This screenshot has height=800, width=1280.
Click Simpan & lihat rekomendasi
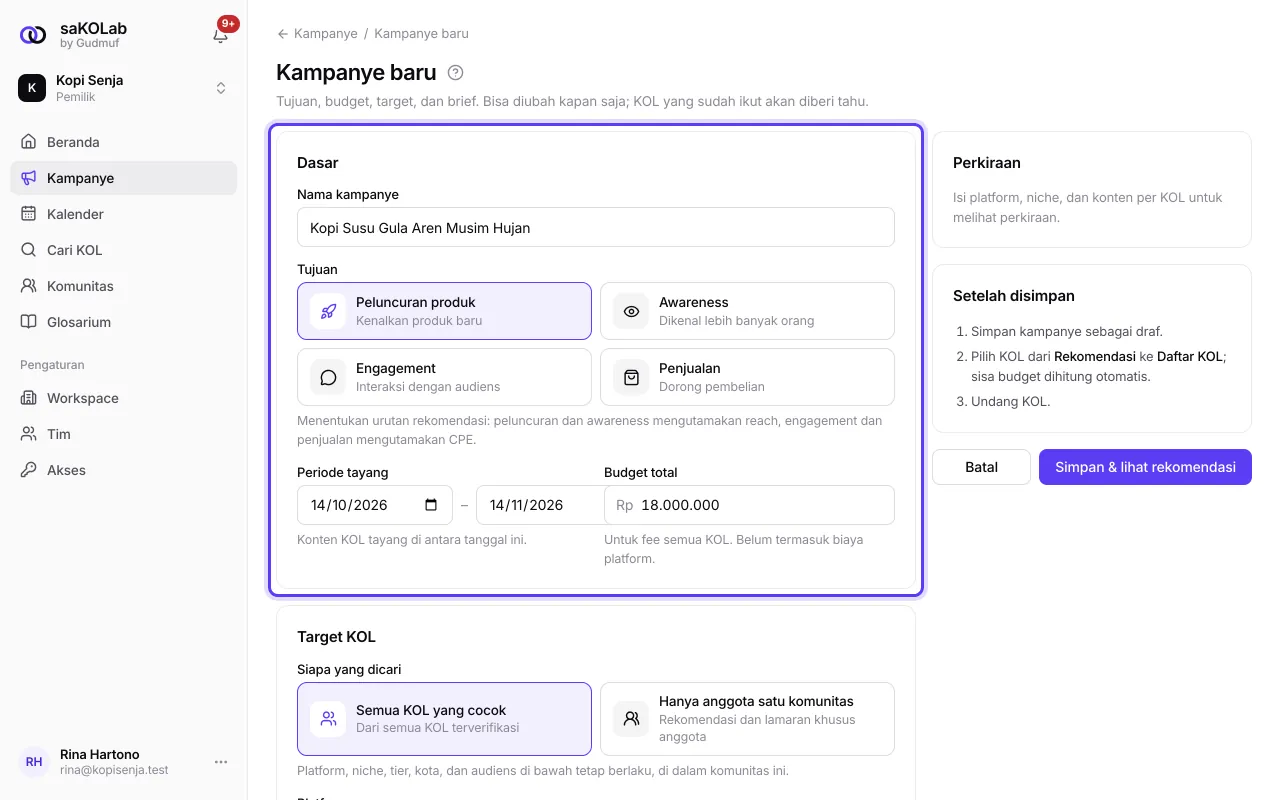coord(1145,467)
